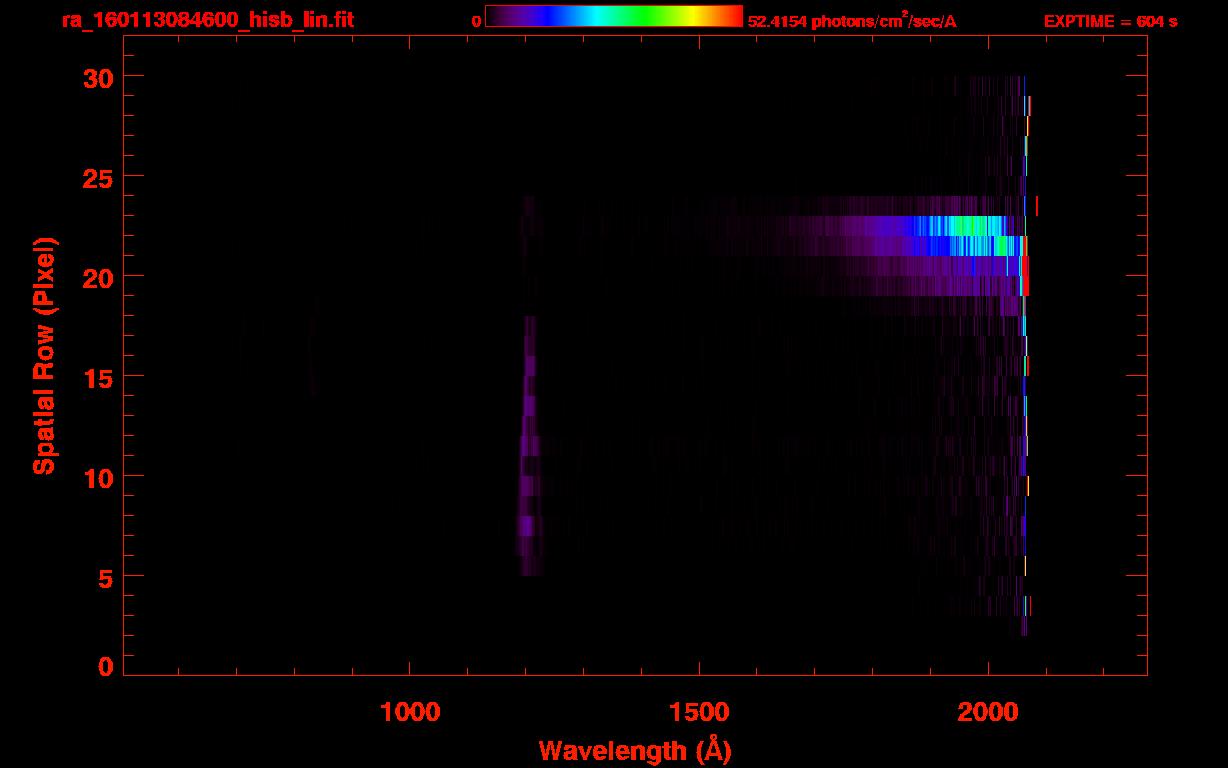Click the 0 minimum label of color bar
This screenshot has width=1228, height=768.
pyautogui.click(x=477, y=21)
